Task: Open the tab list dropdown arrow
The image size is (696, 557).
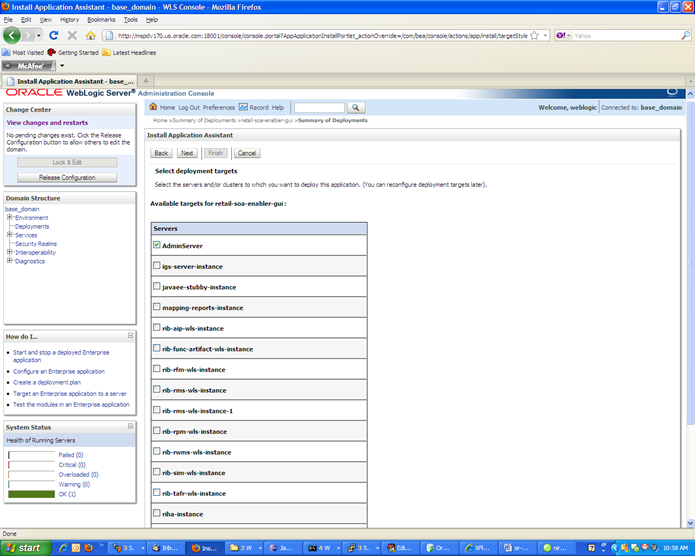Action: coord(690,82)
